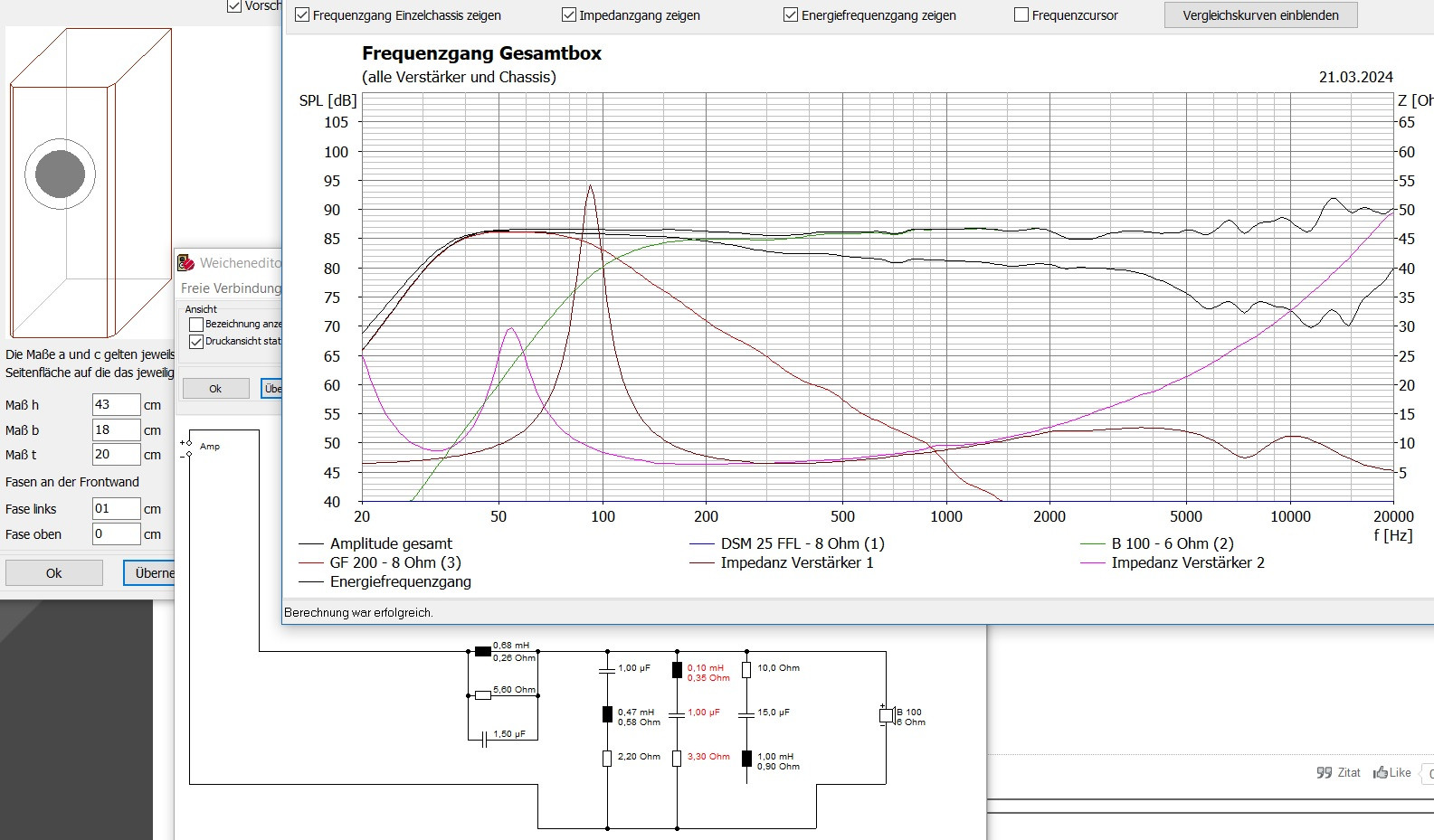Click the Amp input terminal in schematic

tap(187, 443)
